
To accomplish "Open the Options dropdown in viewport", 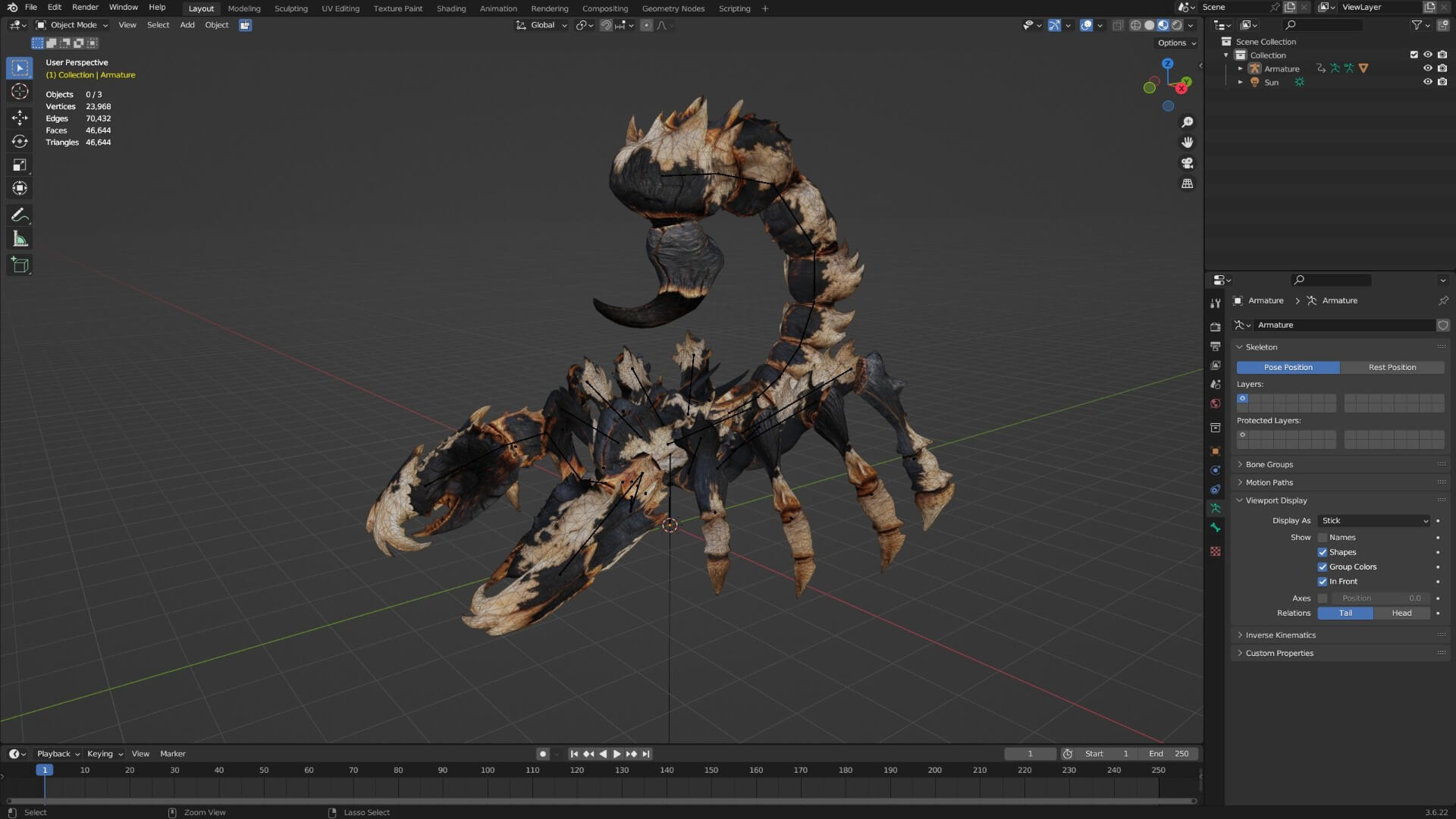I will click(x=1176, y=43).
